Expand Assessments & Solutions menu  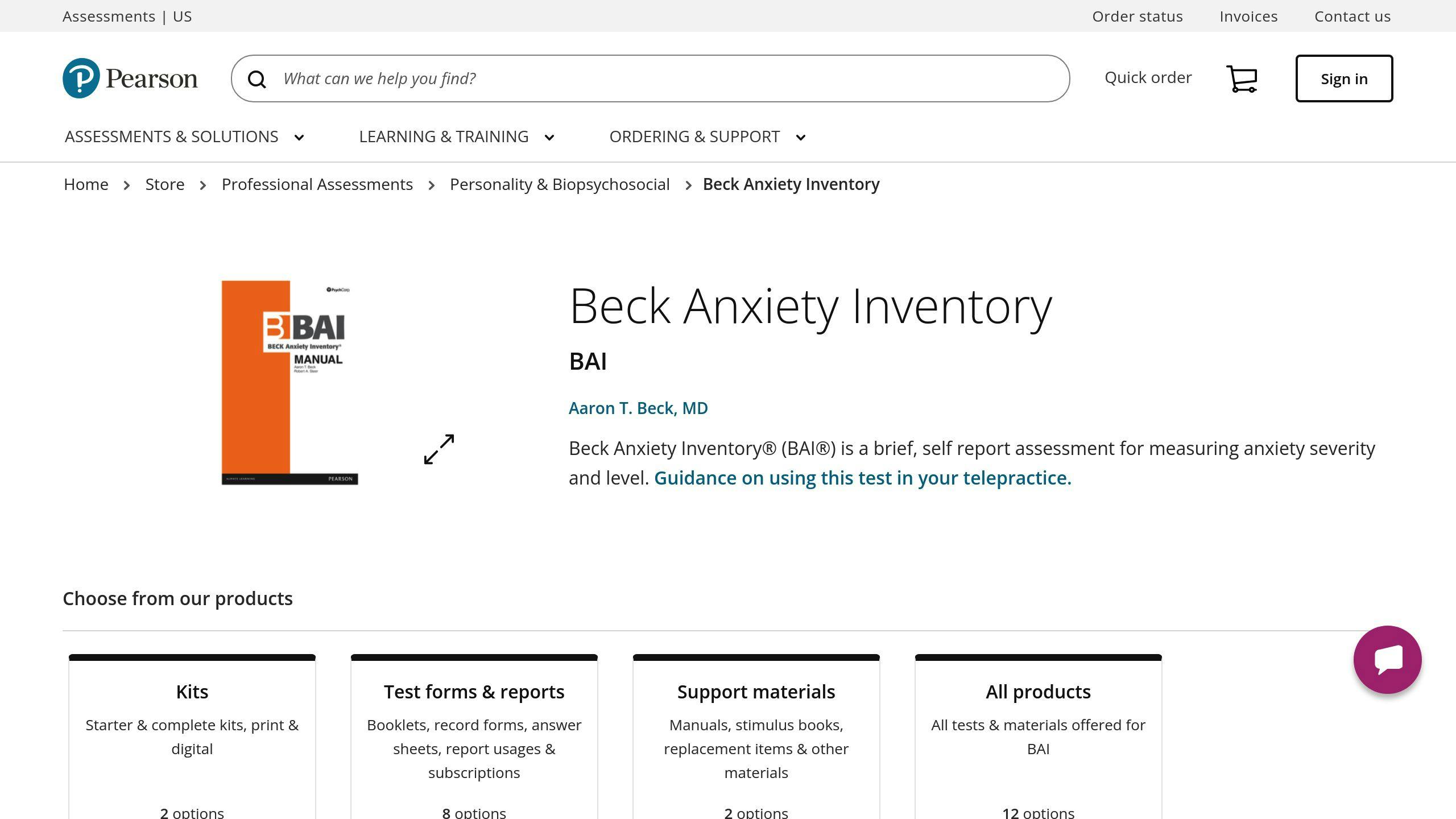(184, 136)
